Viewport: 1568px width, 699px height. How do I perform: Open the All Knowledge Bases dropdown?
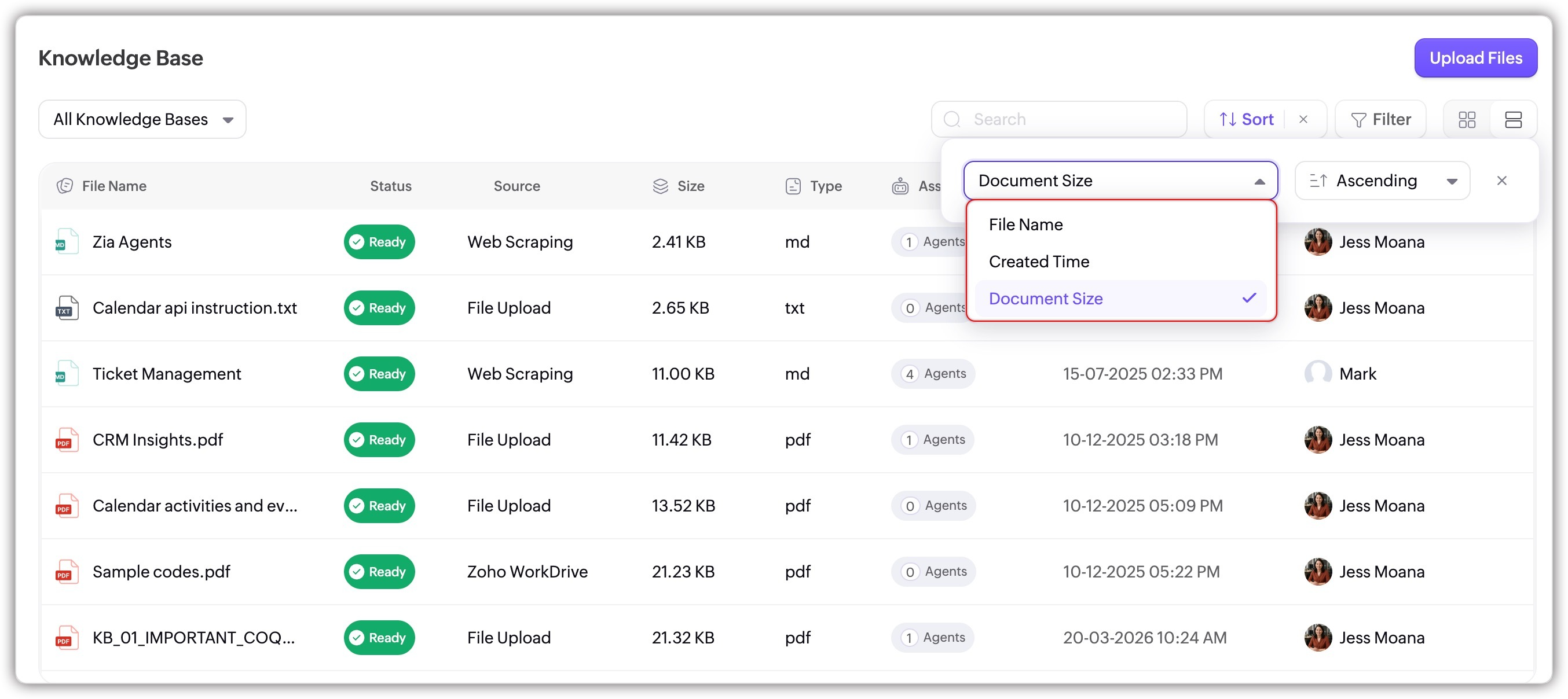pyautogui.click(x=142, y=119)
